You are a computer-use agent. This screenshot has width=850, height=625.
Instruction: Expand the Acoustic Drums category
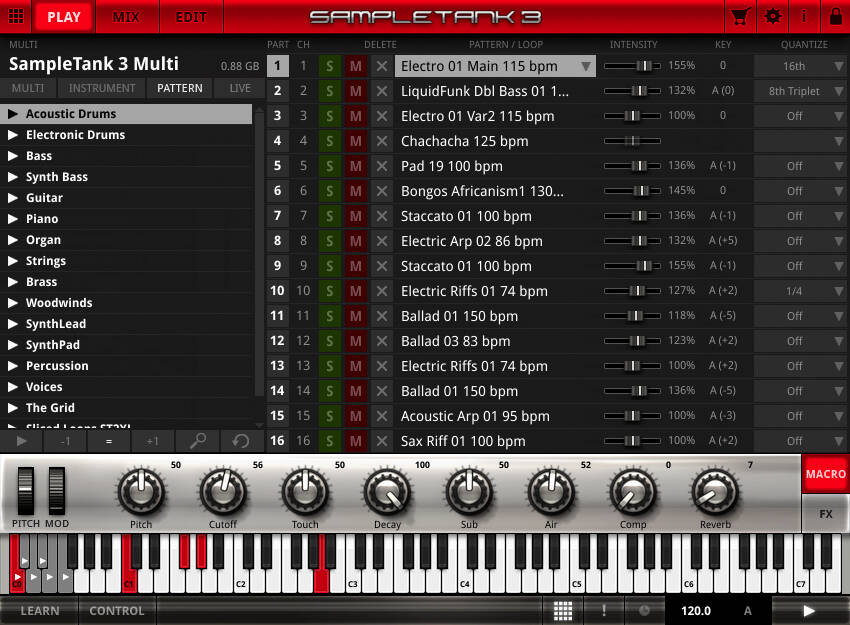tap(13, 114)
